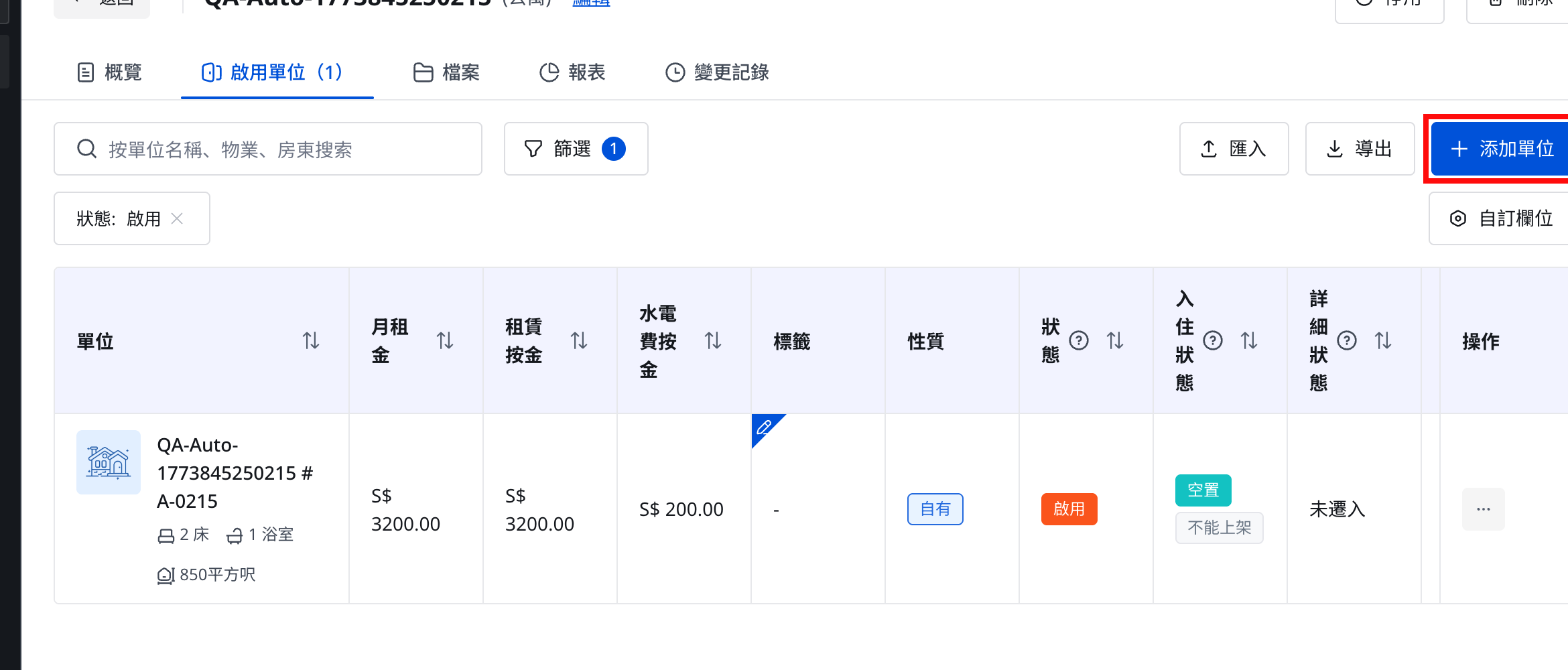Click the 添加單位 add unit button
The width and height of the screenshot is (1568, 670).
1500,149
